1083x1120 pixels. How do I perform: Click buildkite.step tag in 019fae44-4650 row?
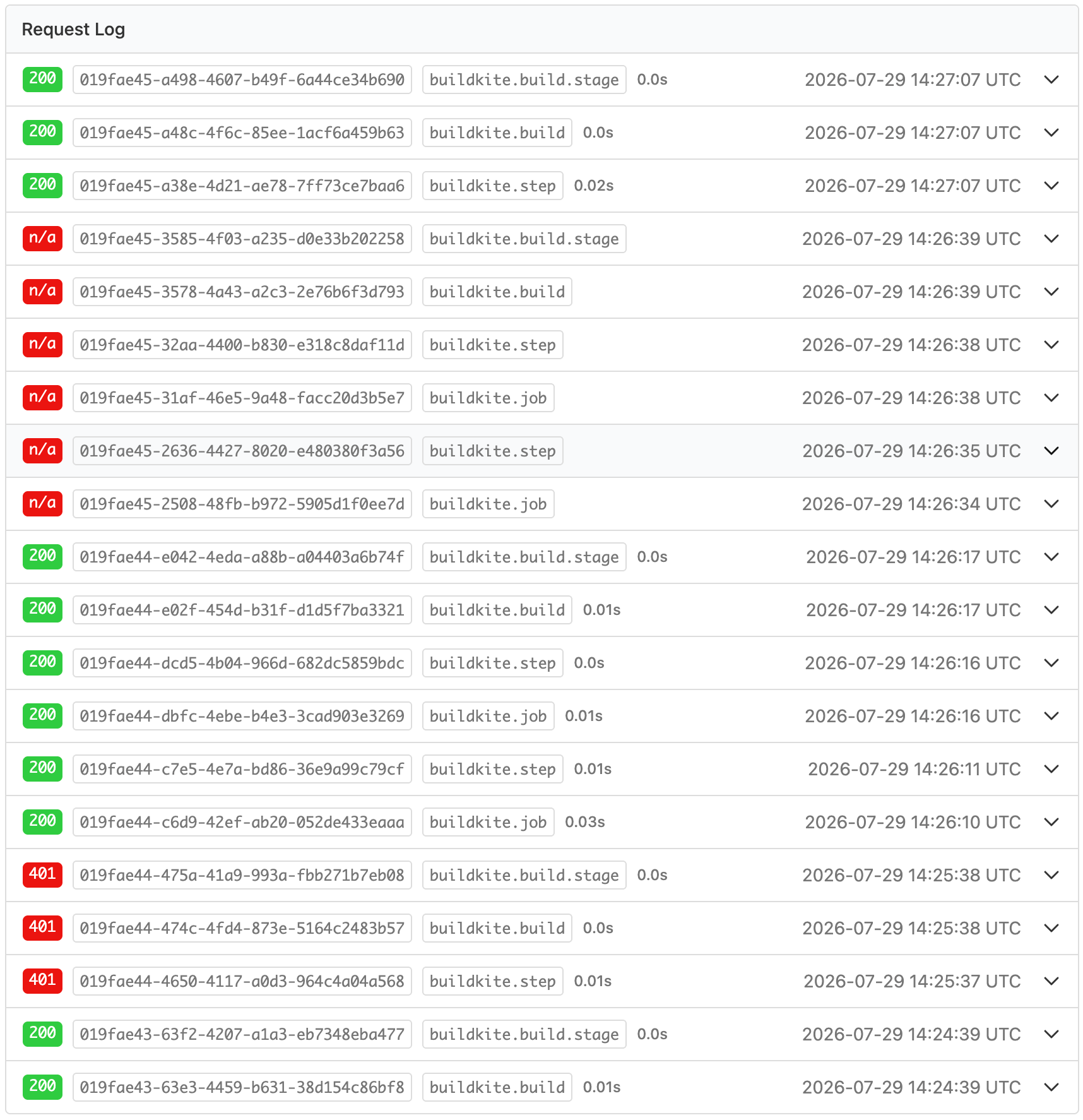[x=493, y=981]
